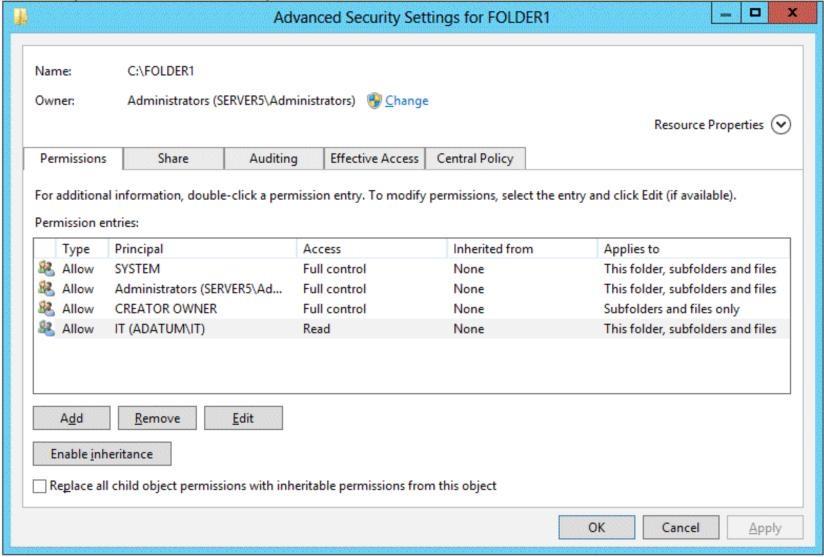Click the Add button

coord(71,418)
